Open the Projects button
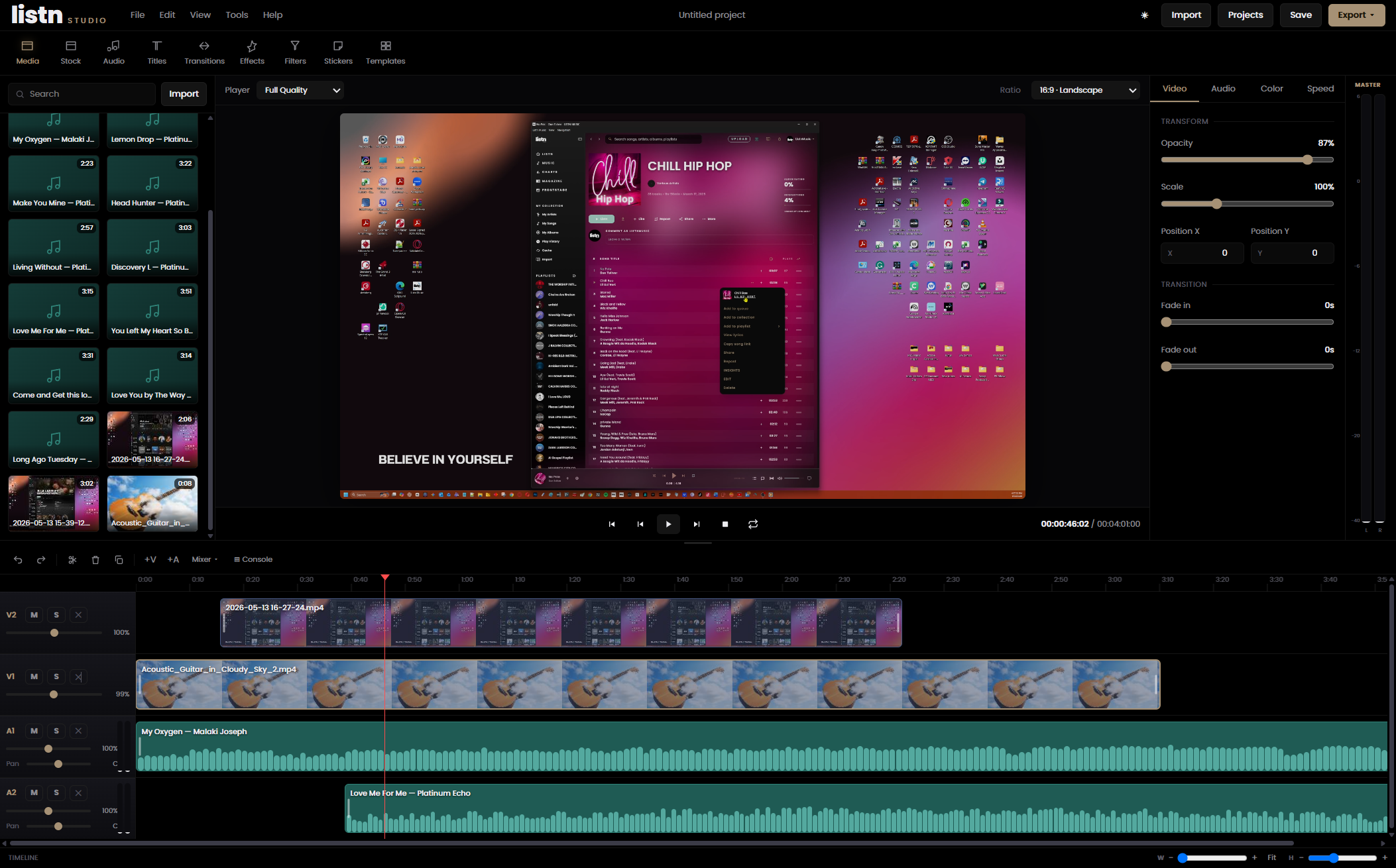Viewport: 1396px width, 868px height. click(x=1245, y=15)
